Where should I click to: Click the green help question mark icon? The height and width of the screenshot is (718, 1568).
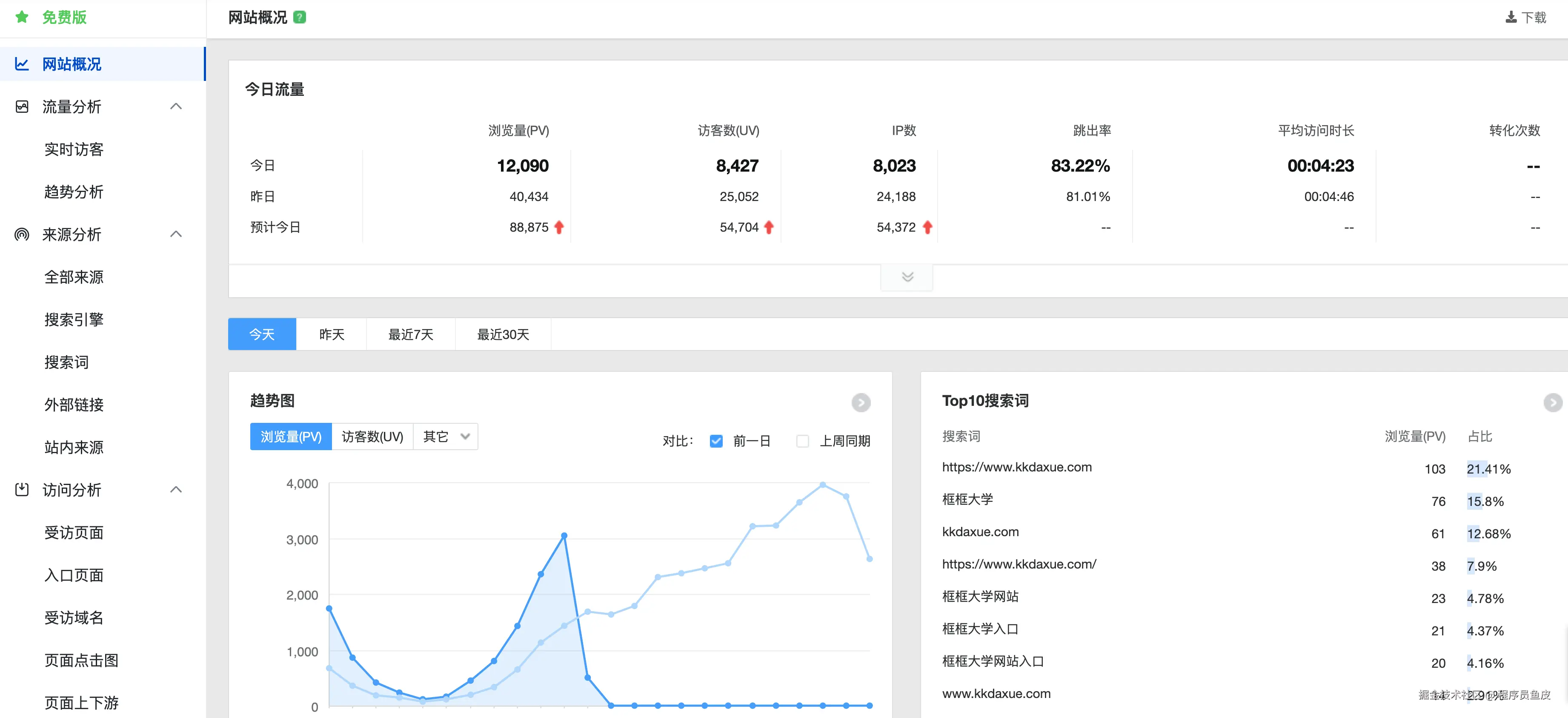[x=300, y=17]
